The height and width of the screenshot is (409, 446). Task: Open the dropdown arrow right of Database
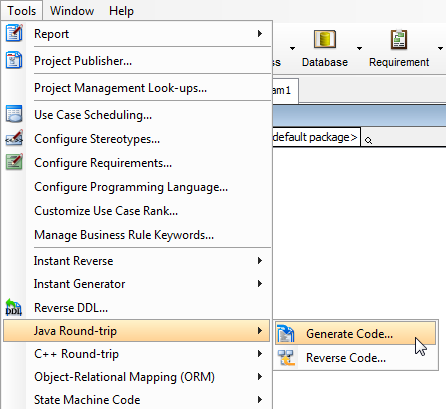tap(359, 49)
